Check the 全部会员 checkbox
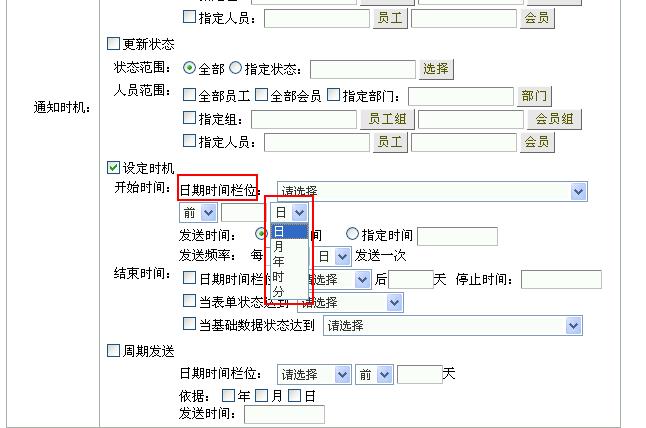 tap(261, 96)
